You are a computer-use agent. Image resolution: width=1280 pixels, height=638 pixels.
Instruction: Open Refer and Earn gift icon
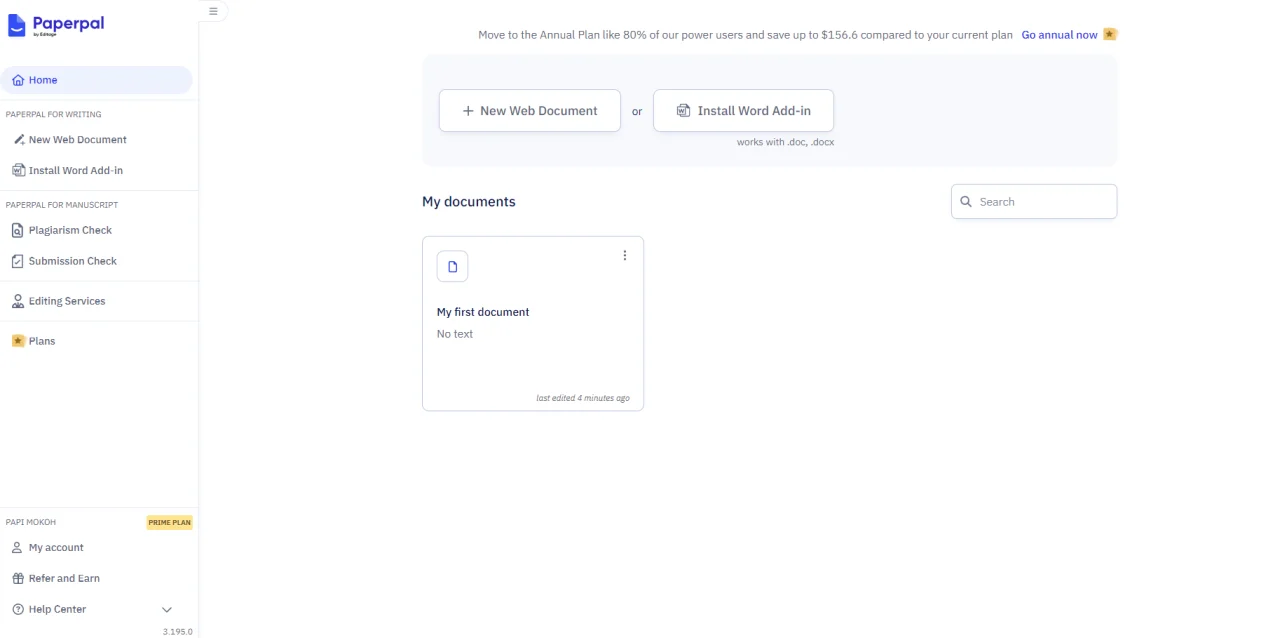tap(18, 578)
